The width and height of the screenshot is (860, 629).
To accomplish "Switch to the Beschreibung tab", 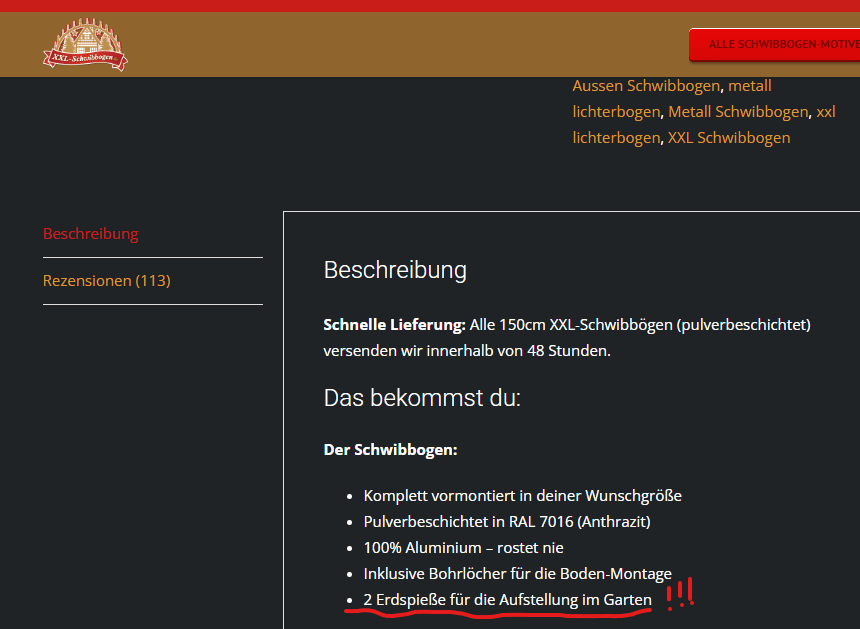I will [90, 234].
